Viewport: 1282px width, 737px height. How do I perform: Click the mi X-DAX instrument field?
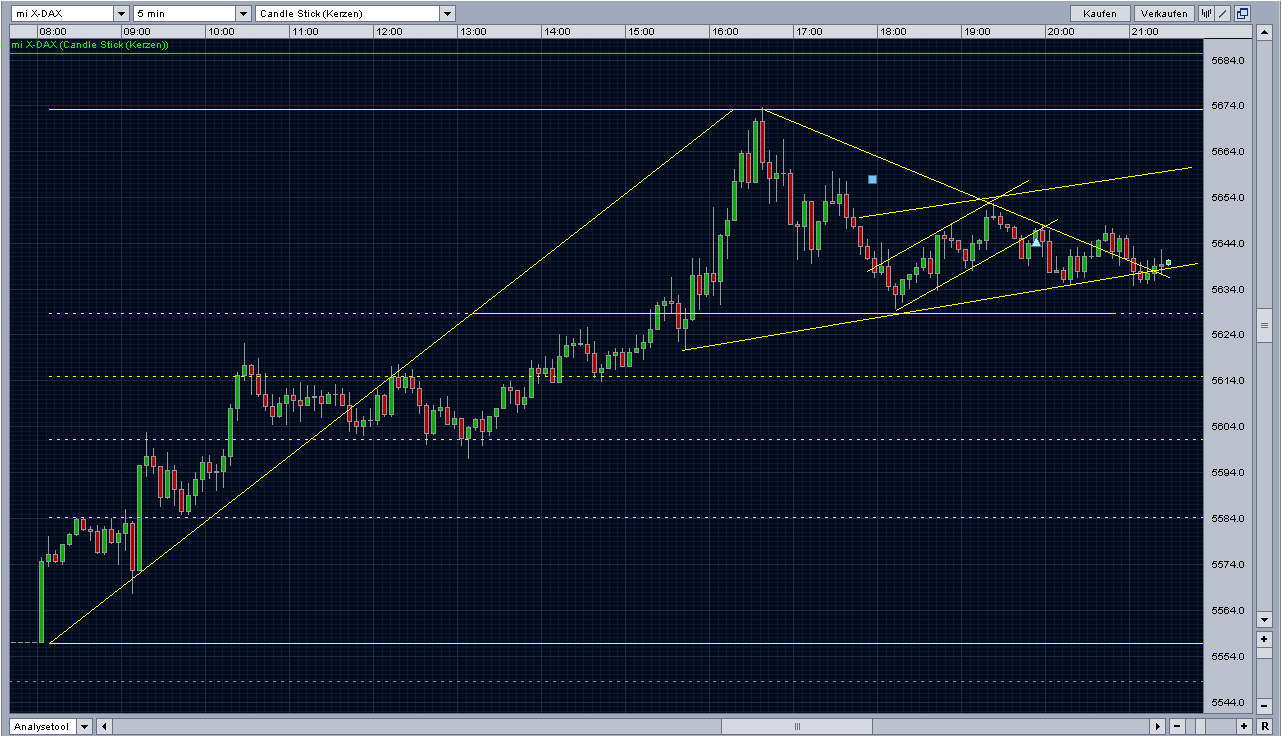pyautogui.click(x=62, y=14)
